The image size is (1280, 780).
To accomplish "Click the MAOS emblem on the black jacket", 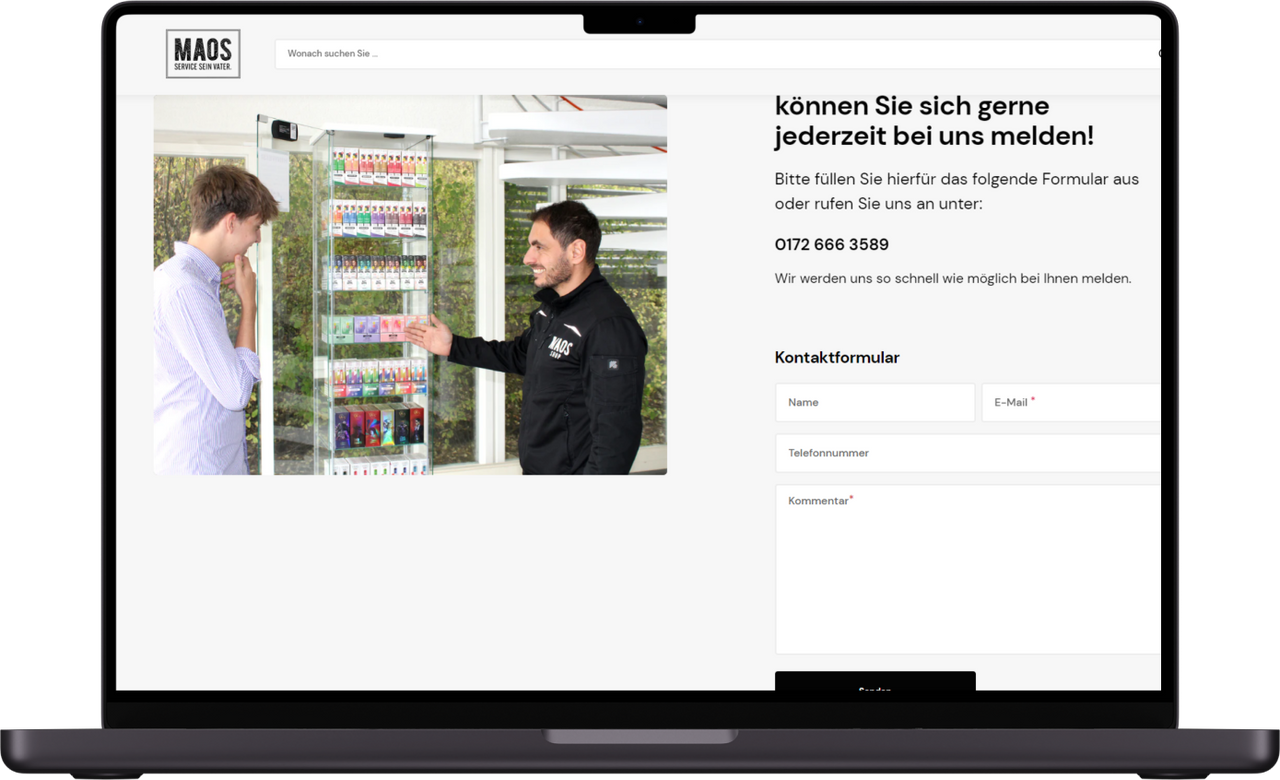I will click(x=560, y=346).
